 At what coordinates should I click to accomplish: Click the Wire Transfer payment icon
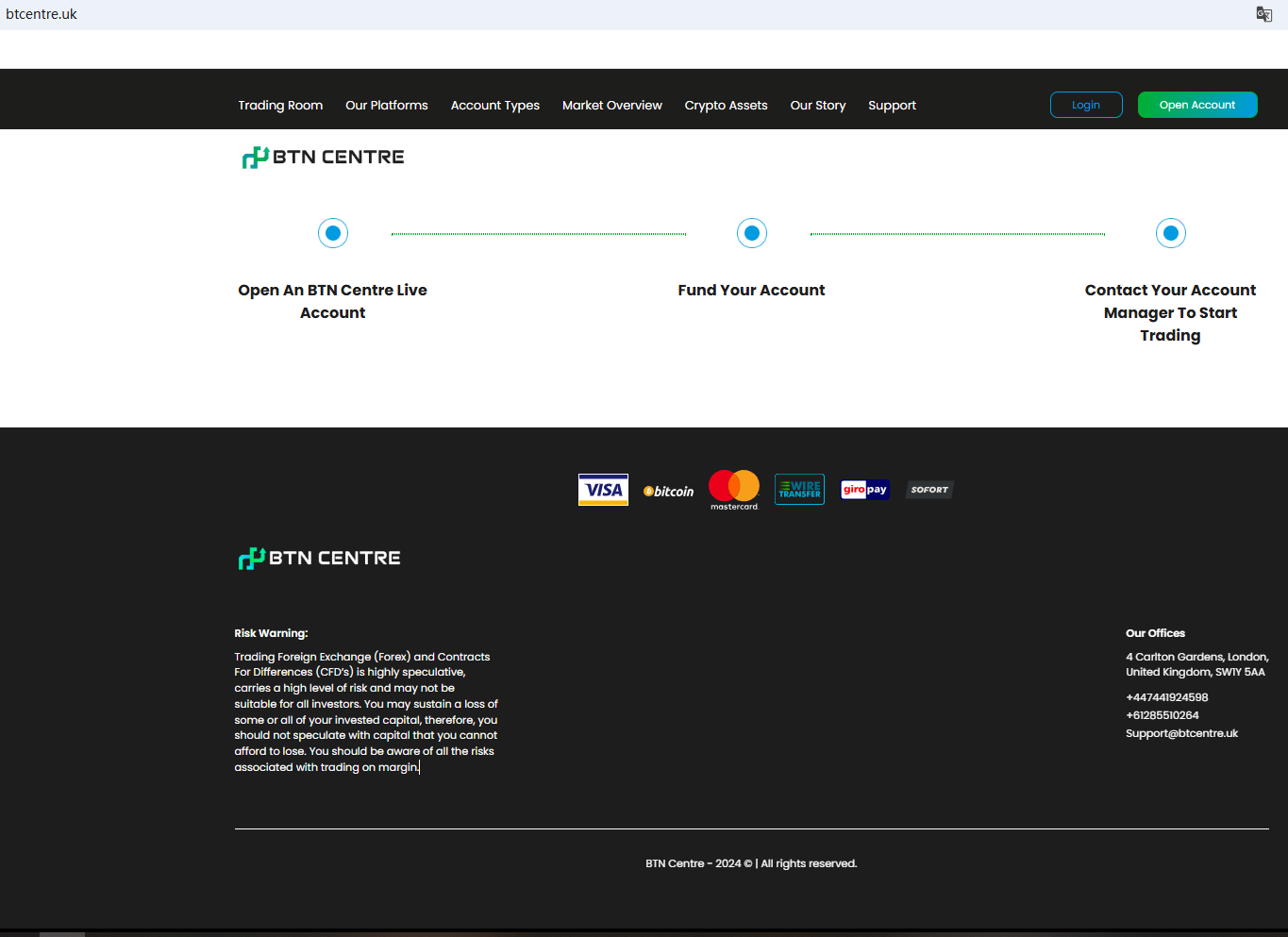[799, 490]
